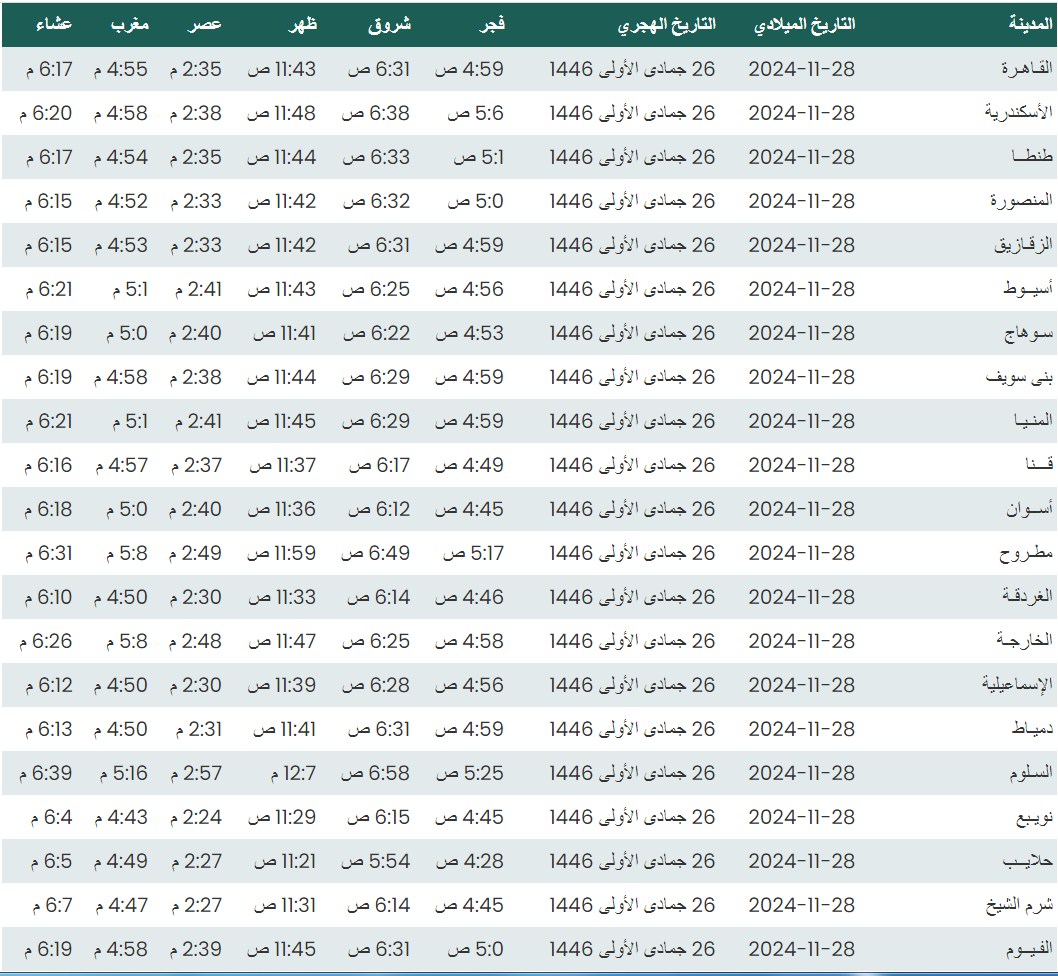Select the Hijri date in the دمياط row
This screenshot has height=976, width=1058.
click(632, 729)
